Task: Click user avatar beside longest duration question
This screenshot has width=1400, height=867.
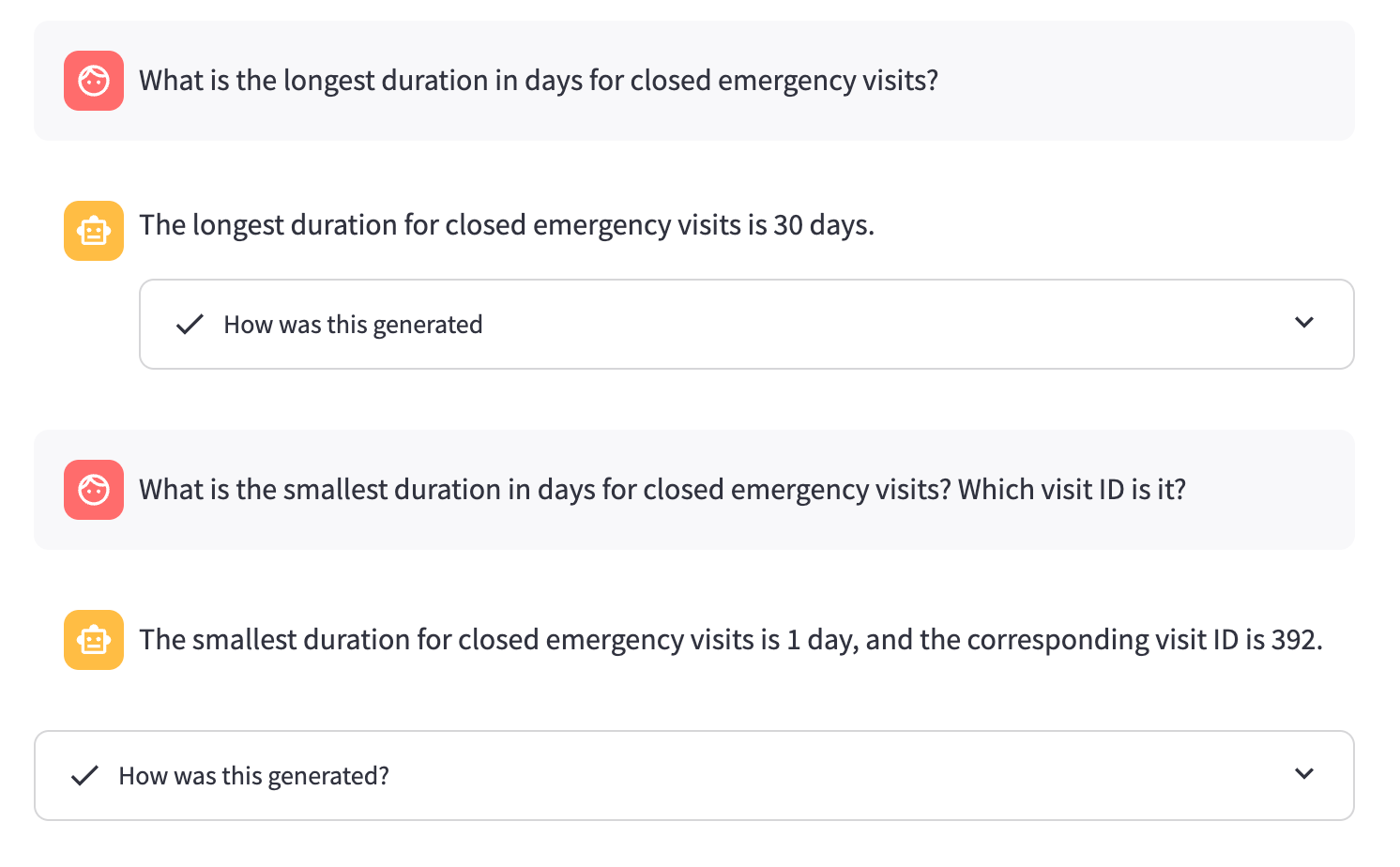Action: 94,81
